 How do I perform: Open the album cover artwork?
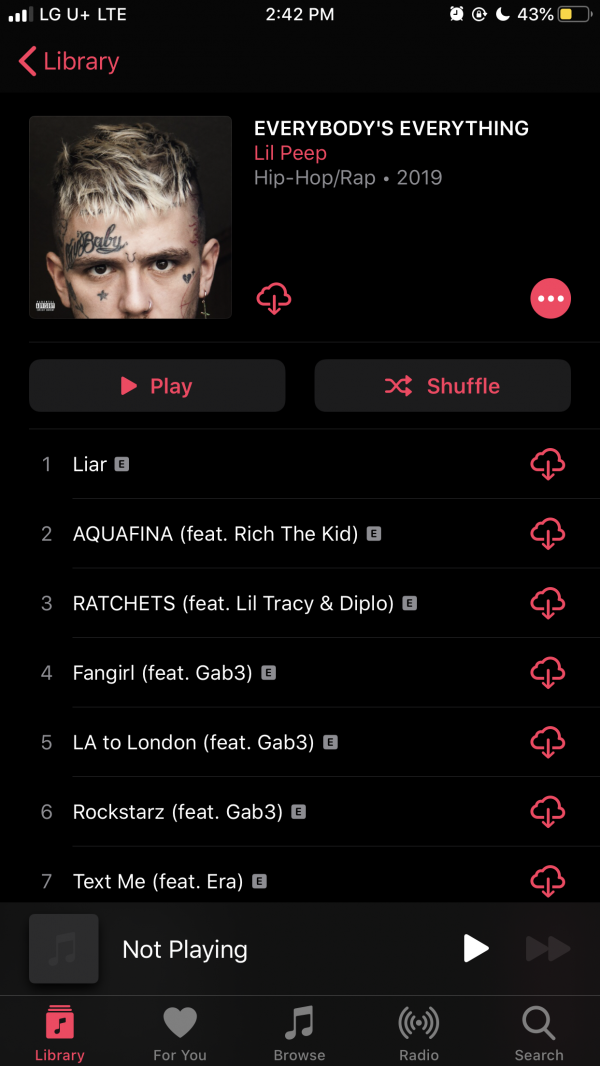130,218
